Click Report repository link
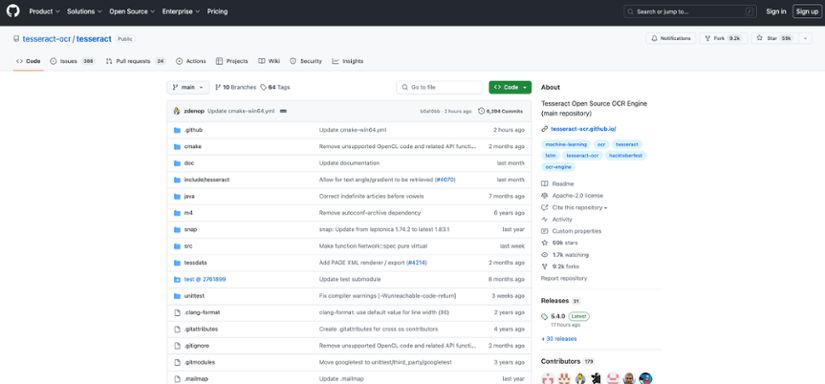This screenshot has width=825, height=384. [x=564, y=278]
